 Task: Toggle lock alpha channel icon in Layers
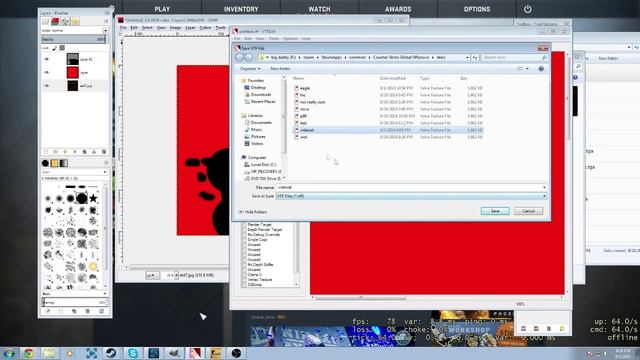pos(62,48)
